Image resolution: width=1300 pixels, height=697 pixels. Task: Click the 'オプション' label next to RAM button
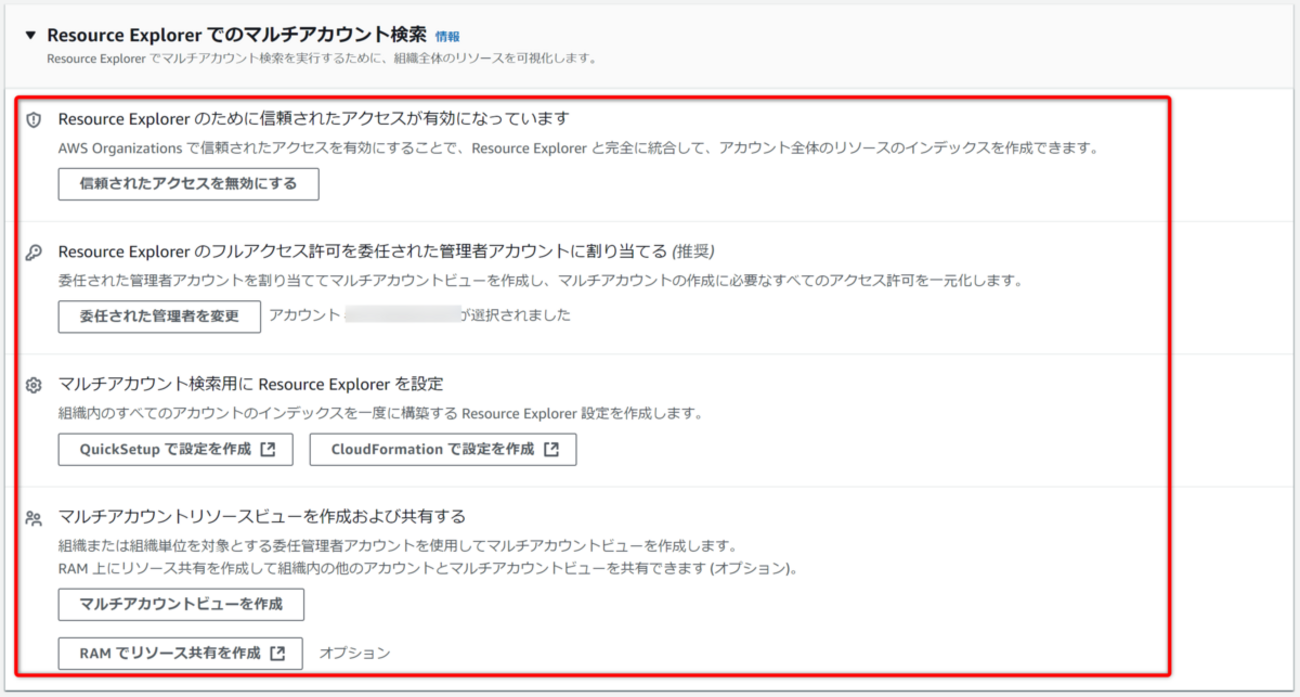point(354,653)
